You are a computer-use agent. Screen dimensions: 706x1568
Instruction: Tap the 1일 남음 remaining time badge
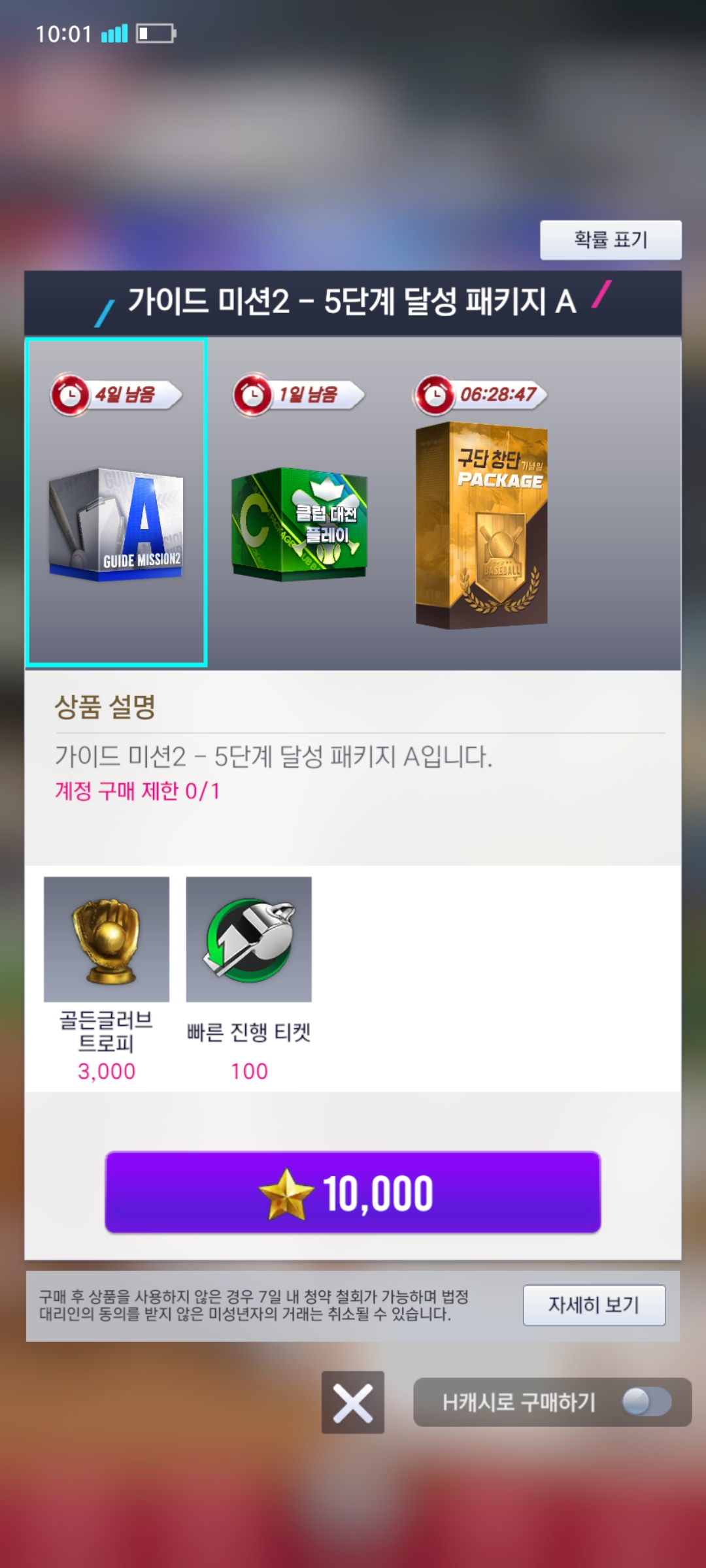pos(299,395)
